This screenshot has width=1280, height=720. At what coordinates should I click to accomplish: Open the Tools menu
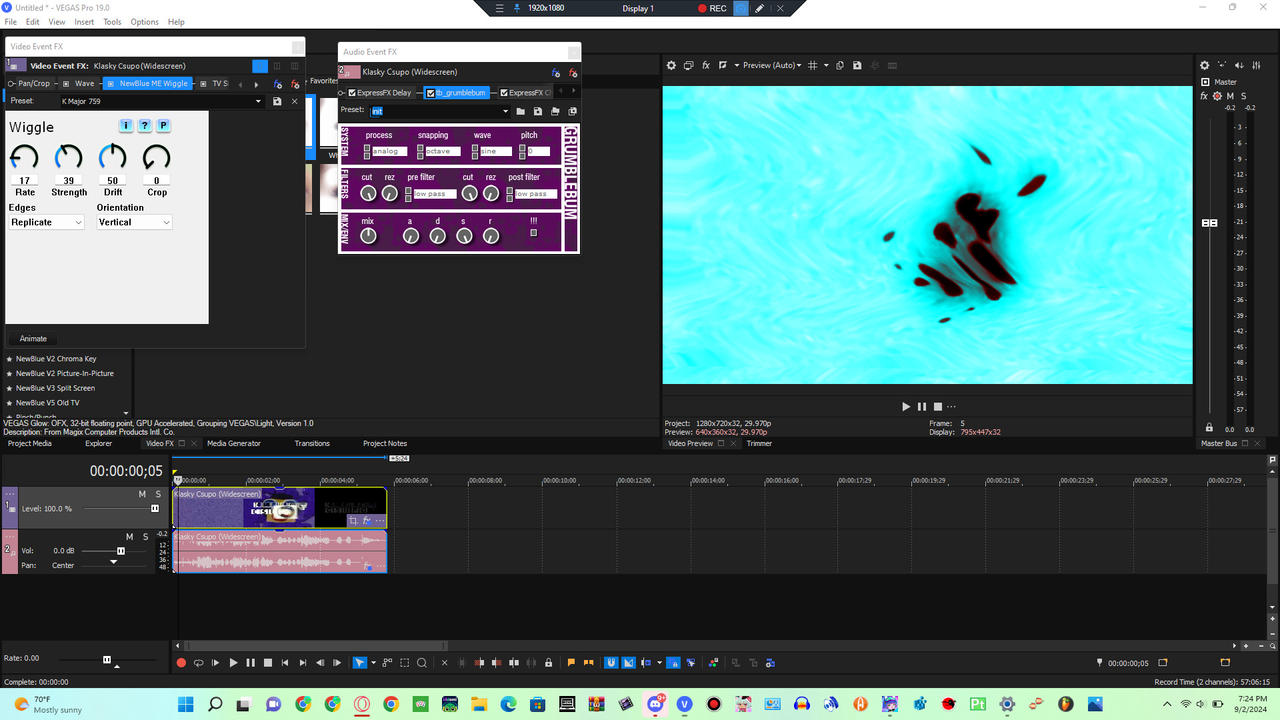pos(112,22)
